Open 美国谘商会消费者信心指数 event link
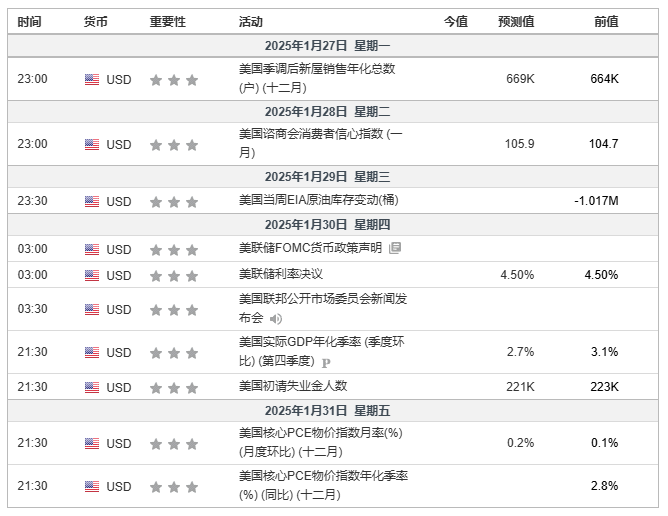The width and height of the screenshot is (668, 516). click(x=320, y=133)
